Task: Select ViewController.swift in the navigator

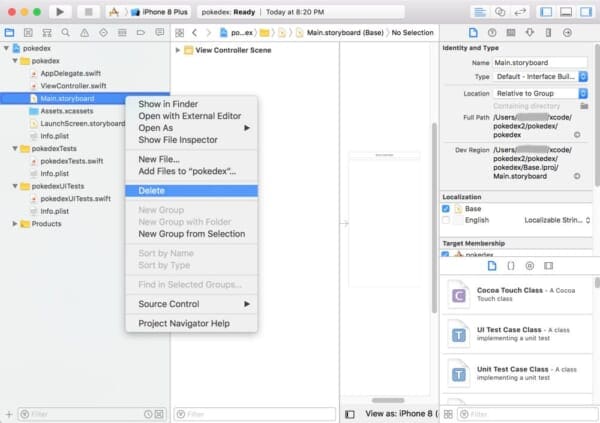Action: tap(72, 85)
